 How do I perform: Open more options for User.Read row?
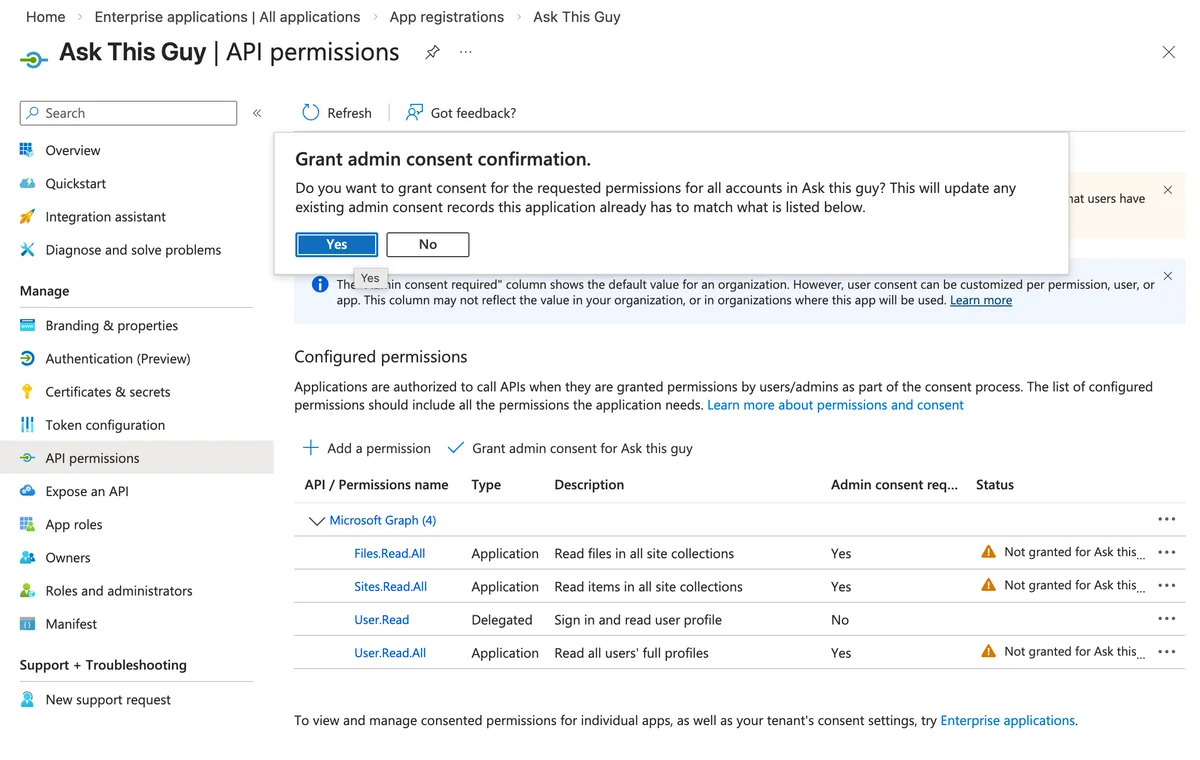tap(1166, 618)
